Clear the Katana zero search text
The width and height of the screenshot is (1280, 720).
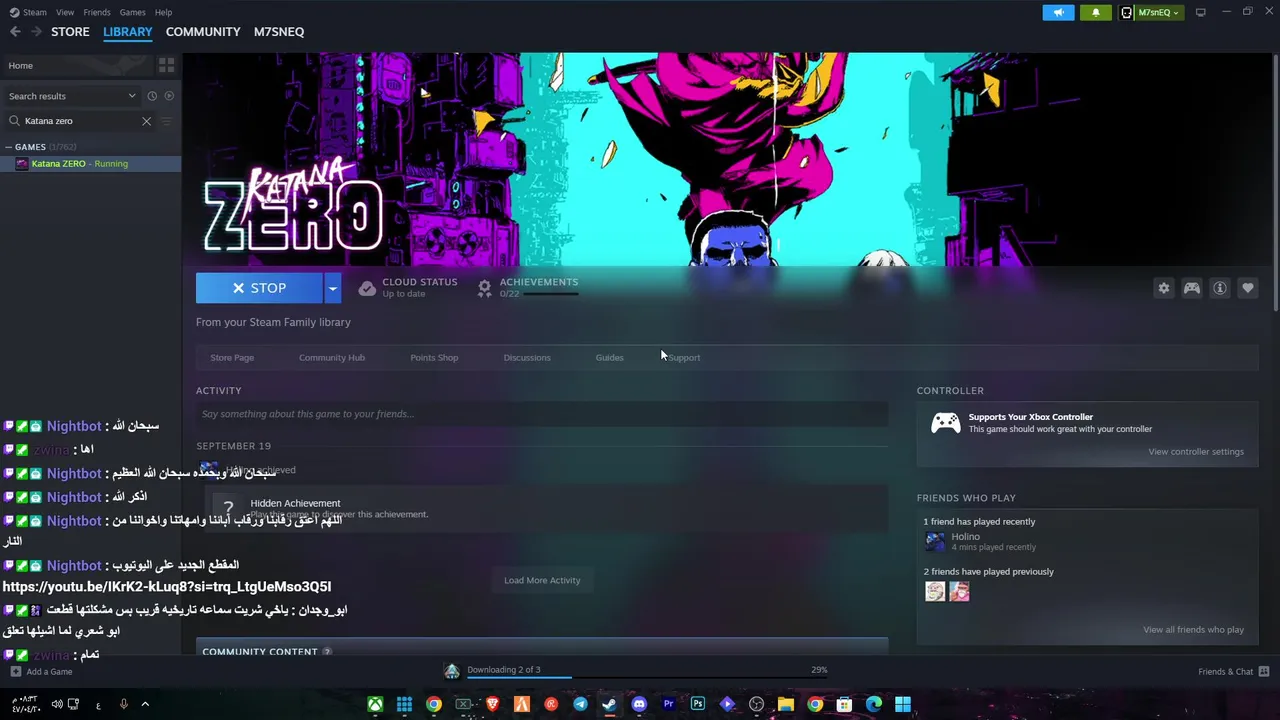coord(146,121)
